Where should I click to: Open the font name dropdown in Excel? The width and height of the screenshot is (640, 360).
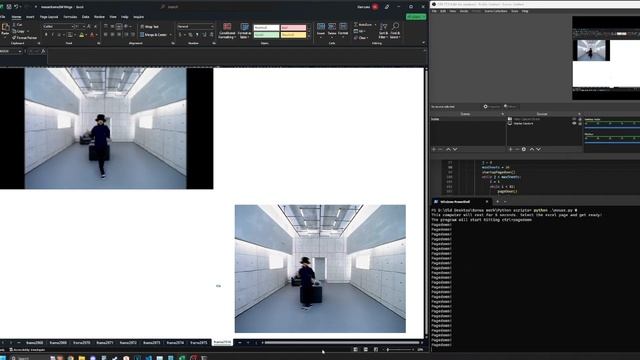click(x=73, y=27)
